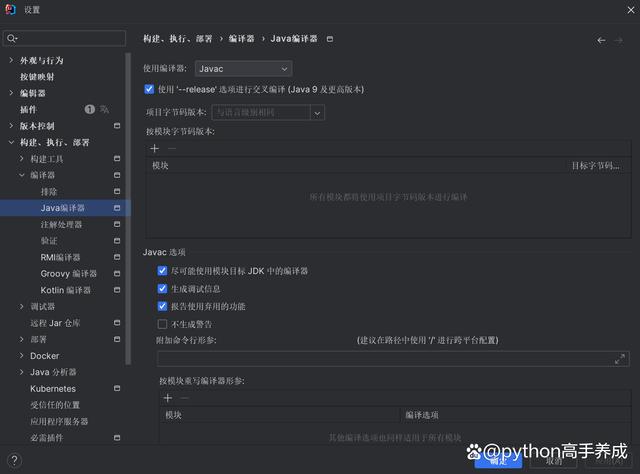Expand 调试器 tree node
640x474 pixels.
(22, 306)
